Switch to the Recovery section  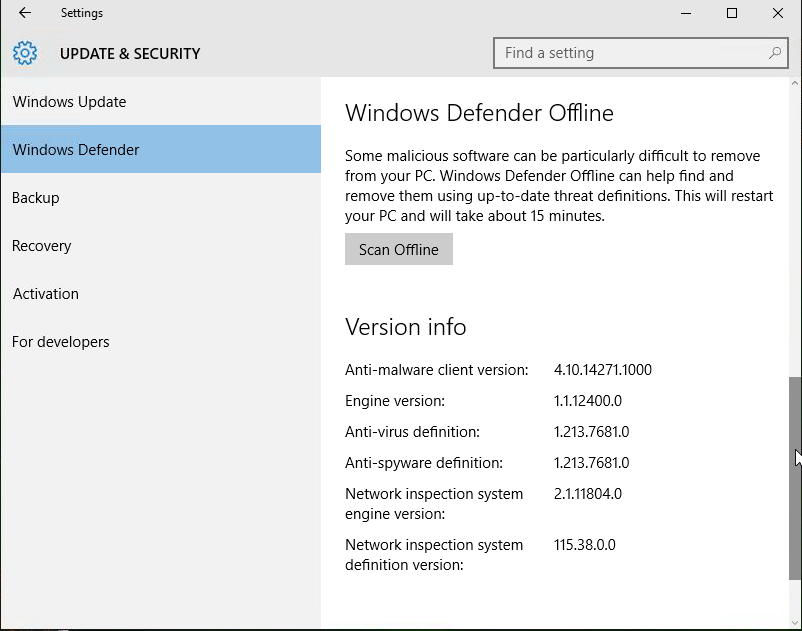click(41, 245)
